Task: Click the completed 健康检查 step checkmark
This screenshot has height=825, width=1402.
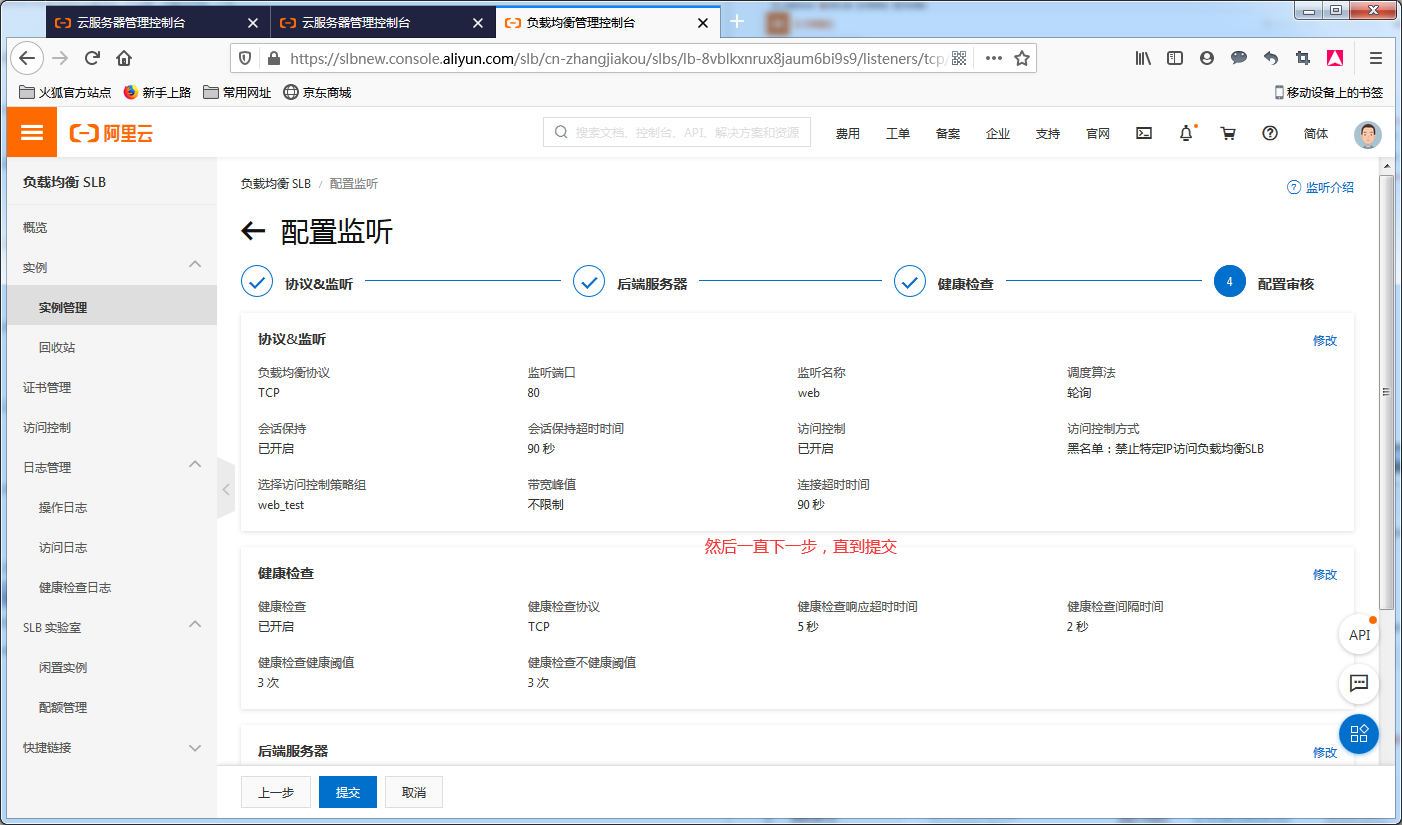Action: pyautogui.click(x=909, y=281)
